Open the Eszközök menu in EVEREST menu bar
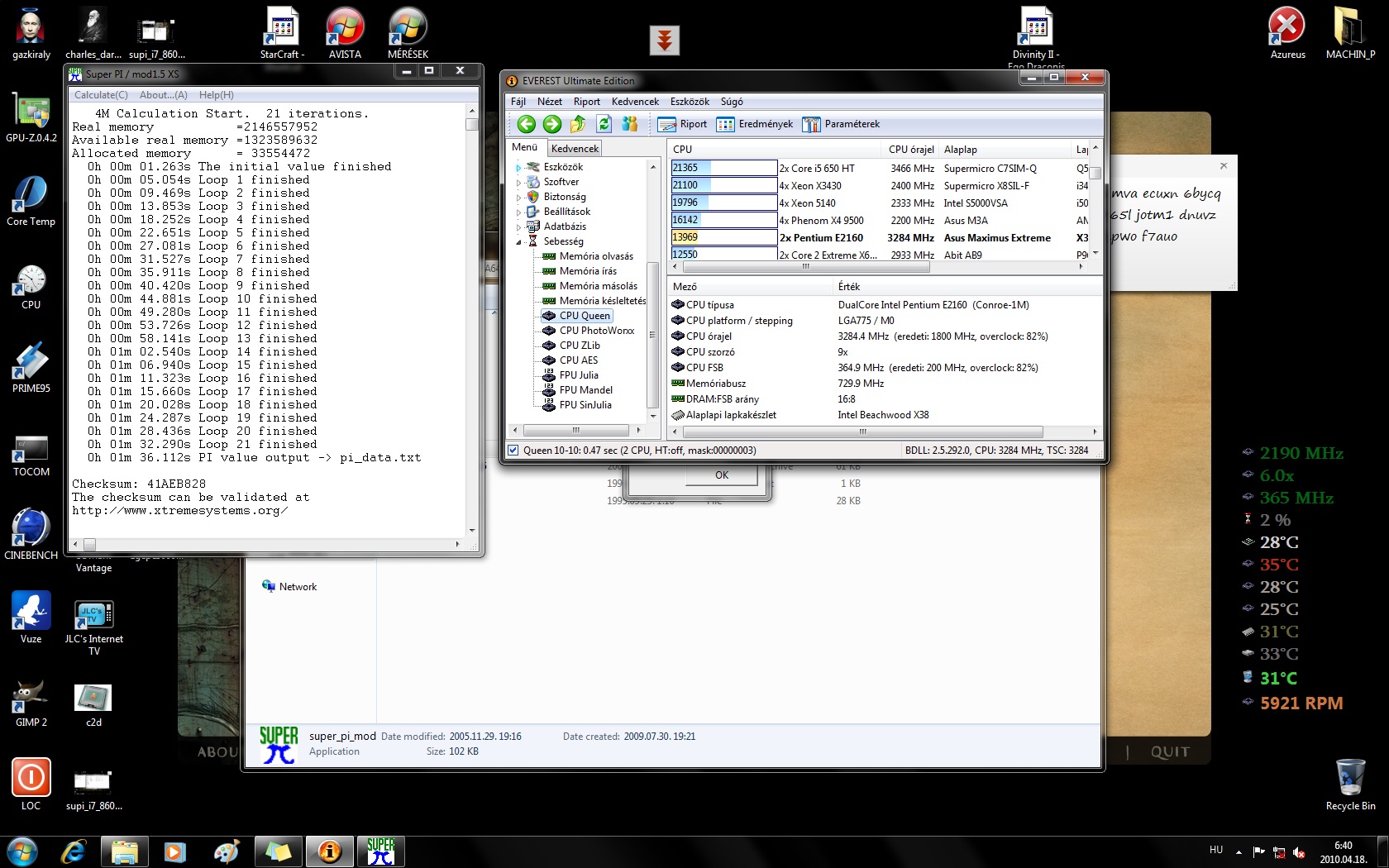 690,102
